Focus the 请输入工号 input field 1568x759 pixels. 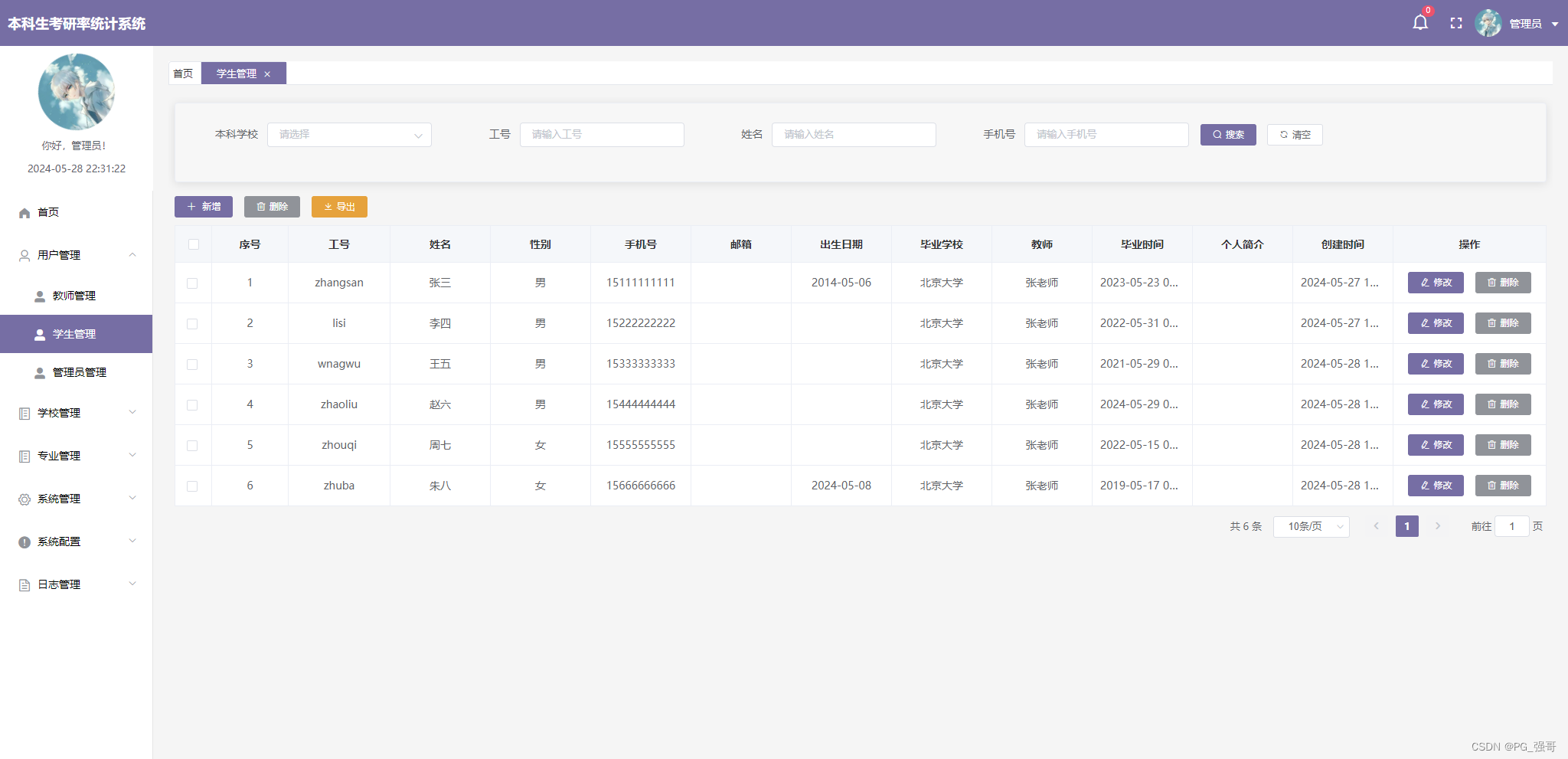pyautogui.click(x=602, y=135)
